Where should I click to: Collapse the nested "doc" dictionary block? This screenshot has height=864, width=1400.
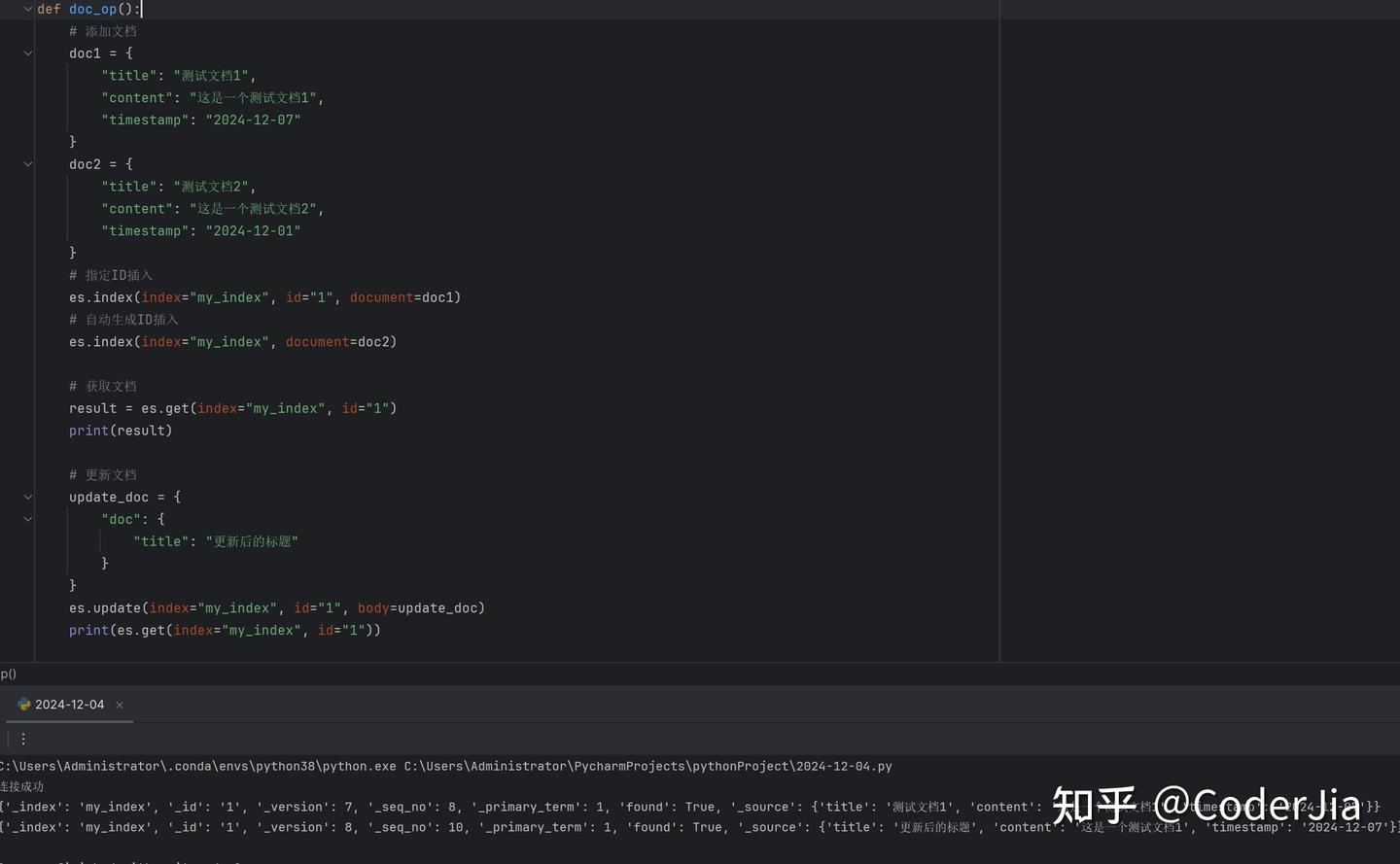28,519
